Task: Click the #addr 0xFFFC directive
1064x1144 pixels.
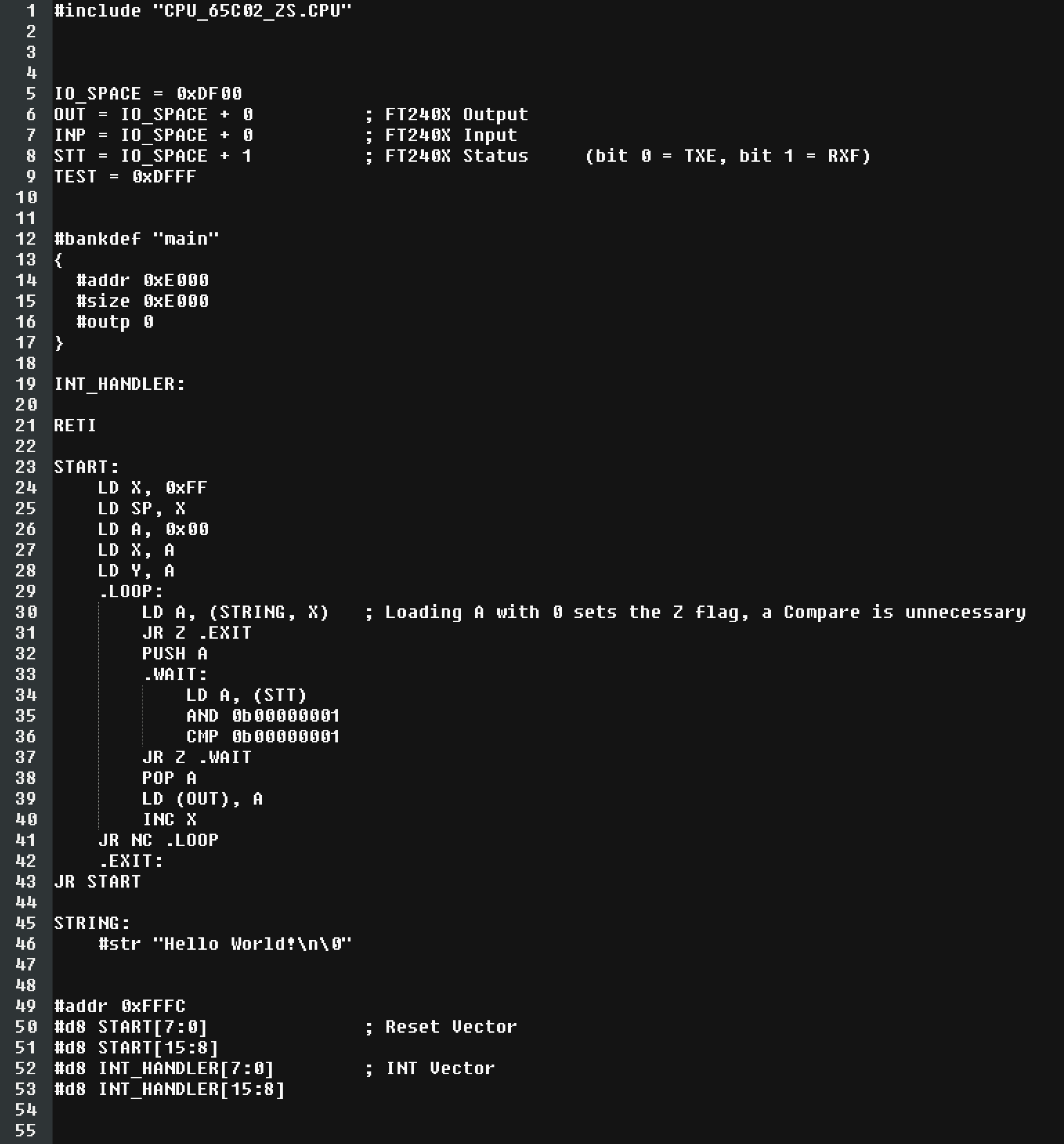Action: (x=120, y=1006)
